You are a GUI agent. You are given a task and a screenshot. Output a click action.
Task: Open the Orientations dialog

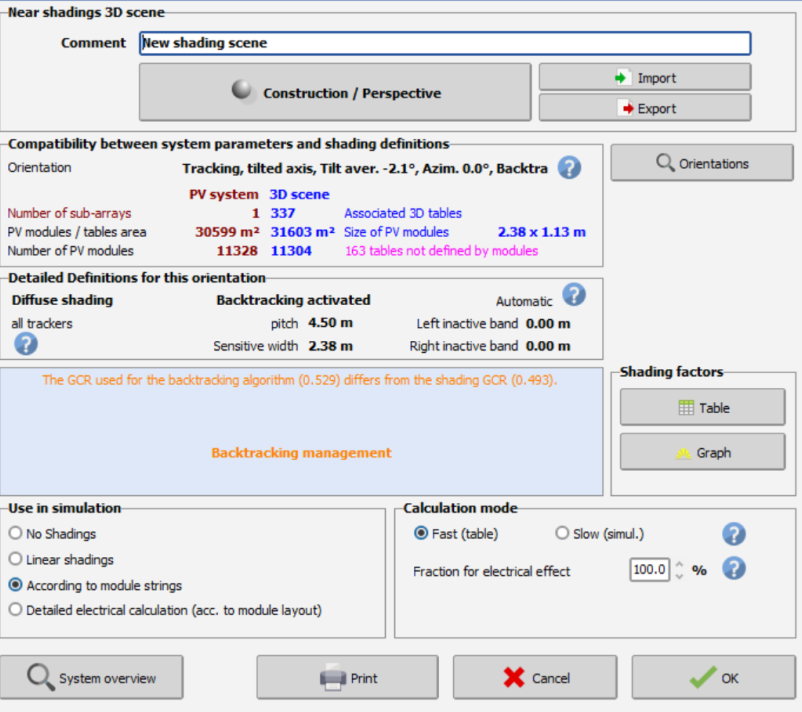tap(701, 163)
